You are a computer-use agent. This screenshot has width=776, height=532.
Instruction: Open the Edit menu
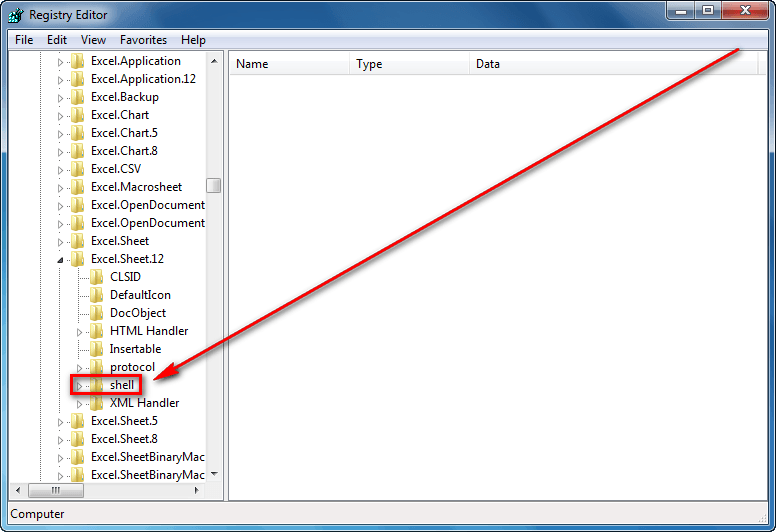coord(57,40)
